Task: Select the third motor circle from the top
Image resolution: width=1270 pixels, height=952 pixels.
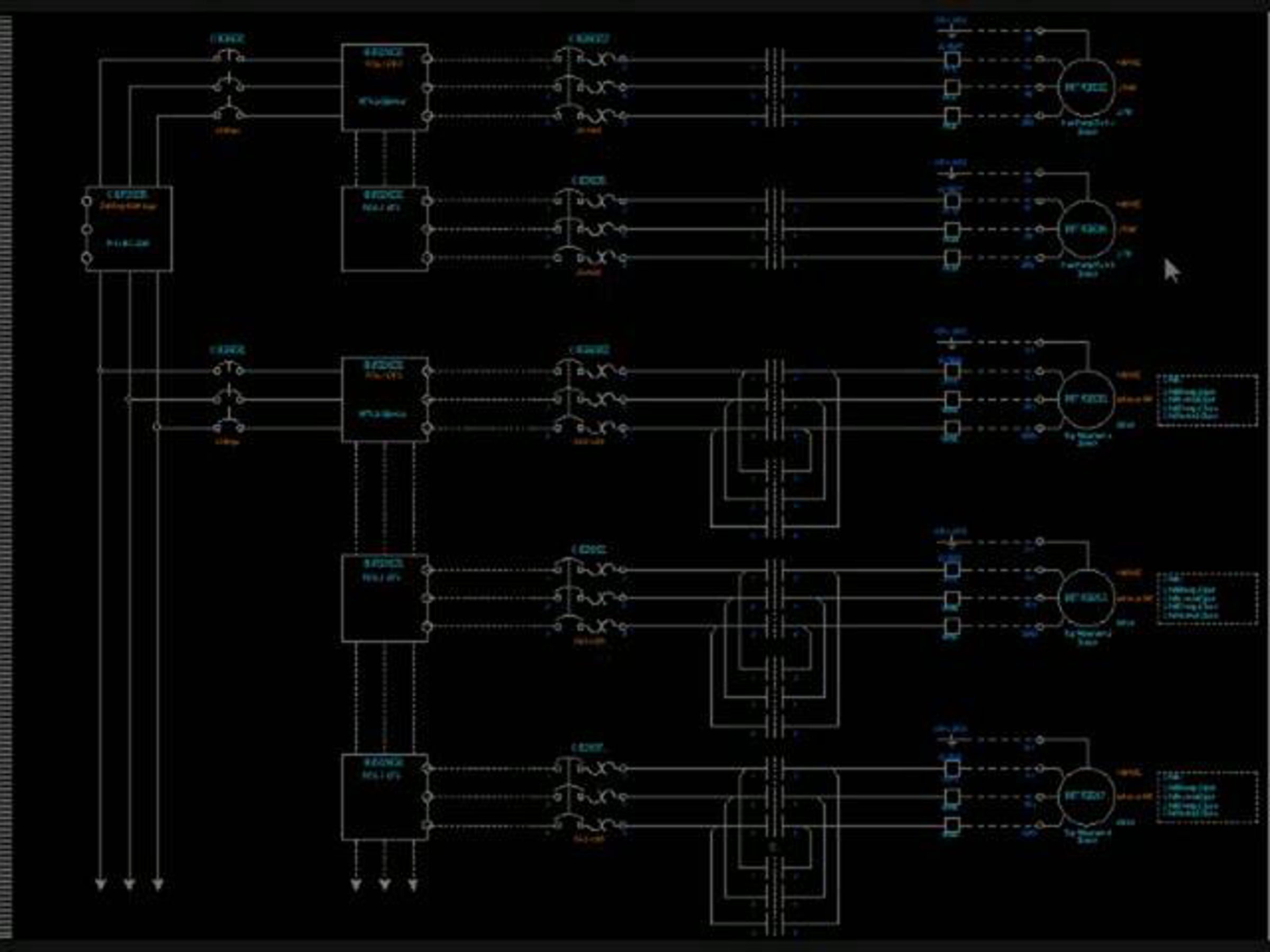Action: click(1086, 399)
